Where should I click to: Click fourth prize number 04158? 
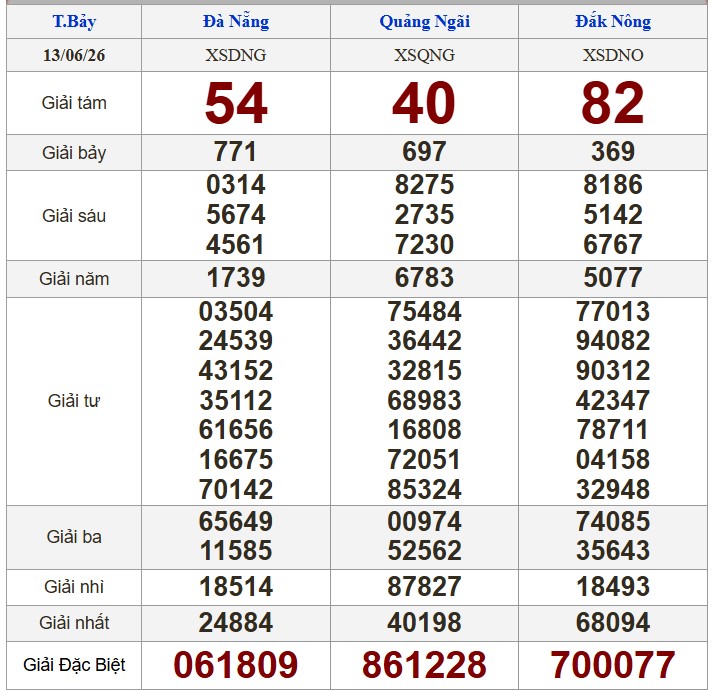pos(613,460)
